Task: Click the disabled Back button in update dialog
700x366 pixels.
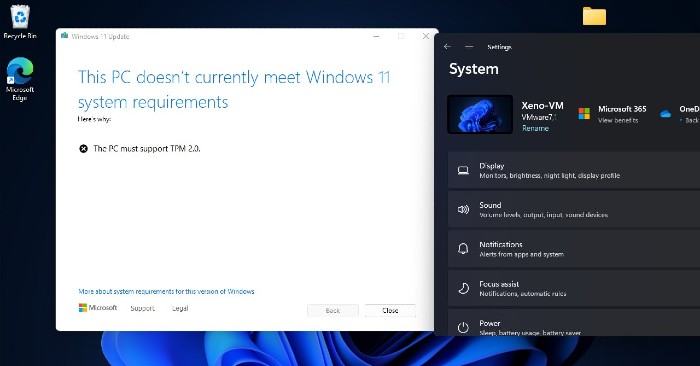Action: (x=333, y=310)
